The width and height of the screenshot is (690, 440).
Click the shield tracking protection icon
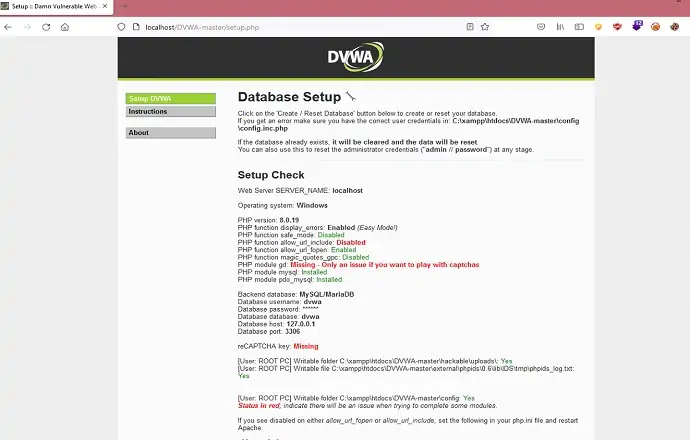pyautogui.click(x=121, y=27)
